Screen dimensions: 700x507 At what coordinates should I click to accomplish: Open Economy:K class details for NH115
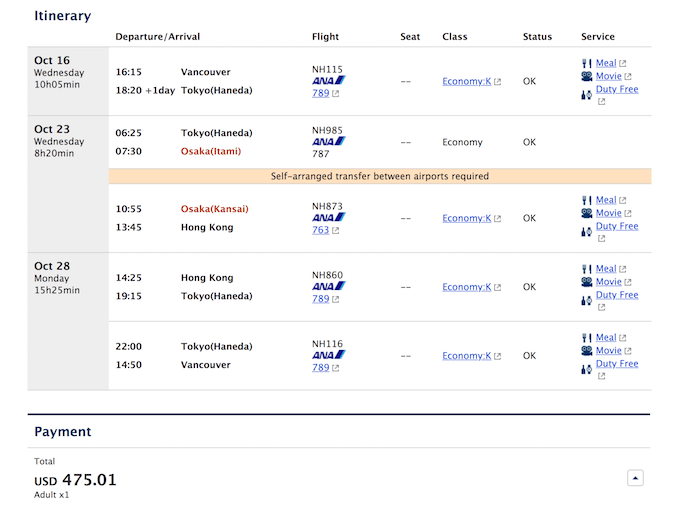467,81
